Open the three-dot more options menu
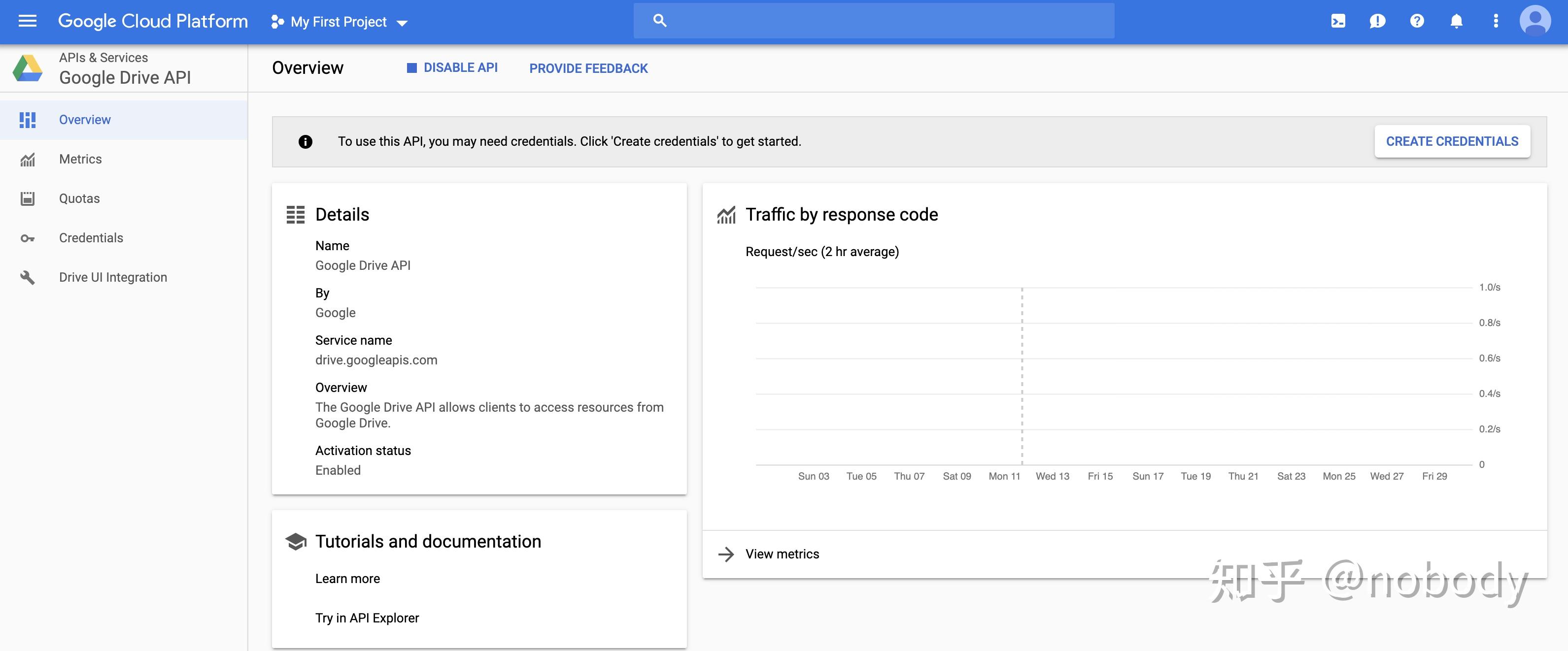 coord(1496,21)
